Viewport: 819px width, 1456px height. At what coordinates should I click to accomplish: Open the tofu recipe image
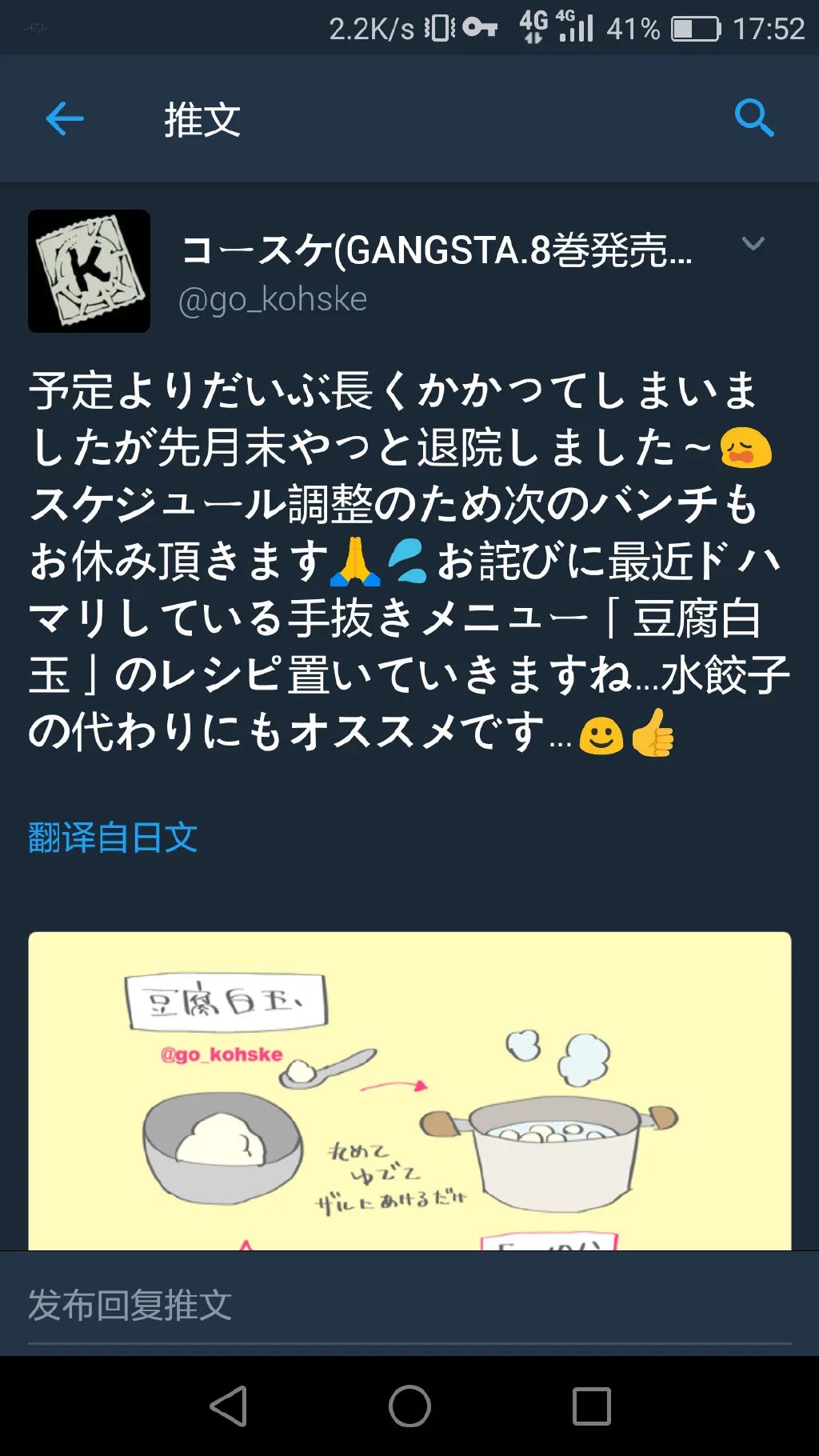(409, 1091)
